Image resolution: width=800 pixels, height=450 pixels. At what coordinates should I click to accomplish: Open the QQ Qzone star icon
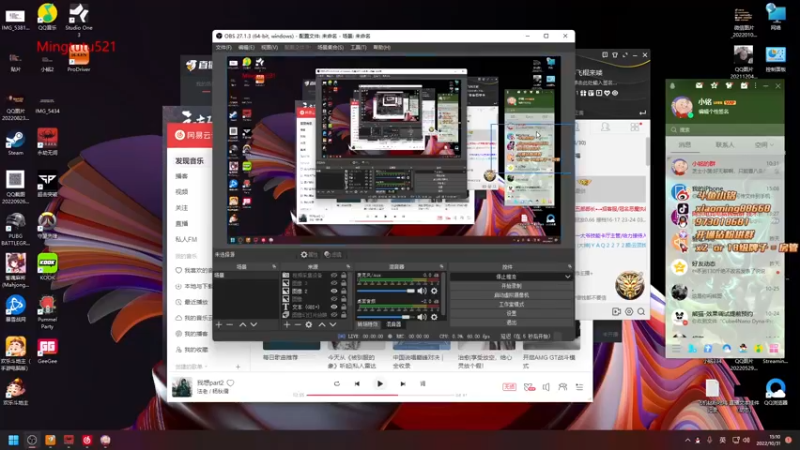point(714,86)
